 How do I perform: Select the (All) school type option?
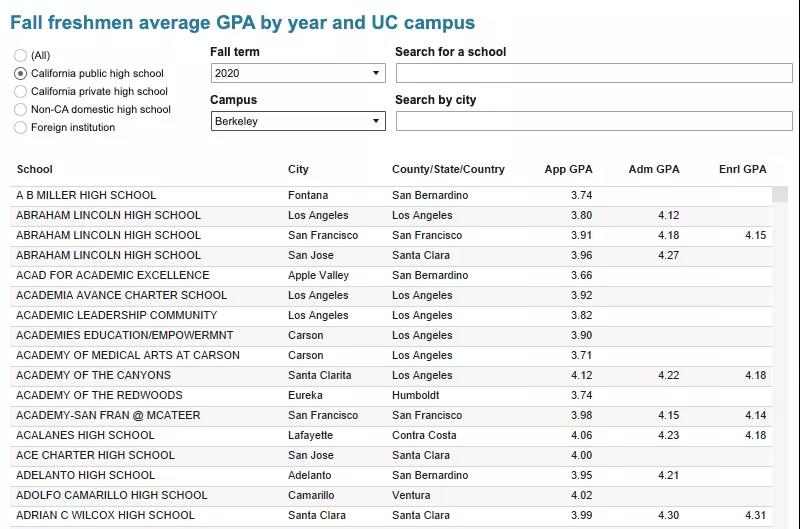coord(21,56)
